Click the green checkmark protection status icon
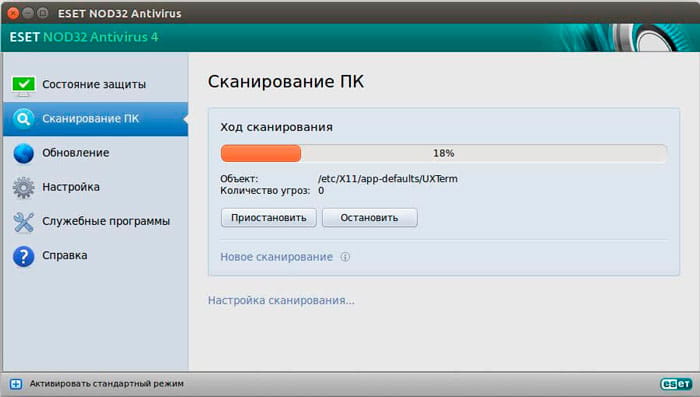The height and width of the screenshot is (397, 700). (x=23, y=86)
